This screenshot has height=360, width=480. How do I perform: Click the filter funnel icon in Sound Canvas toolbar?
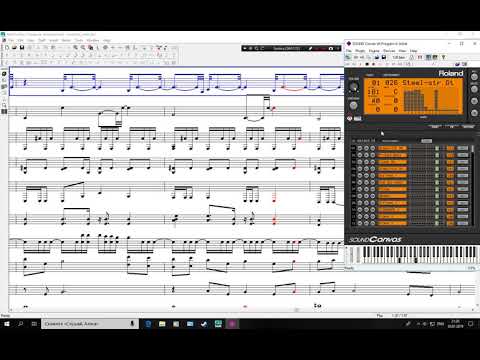tap(444, 57)
